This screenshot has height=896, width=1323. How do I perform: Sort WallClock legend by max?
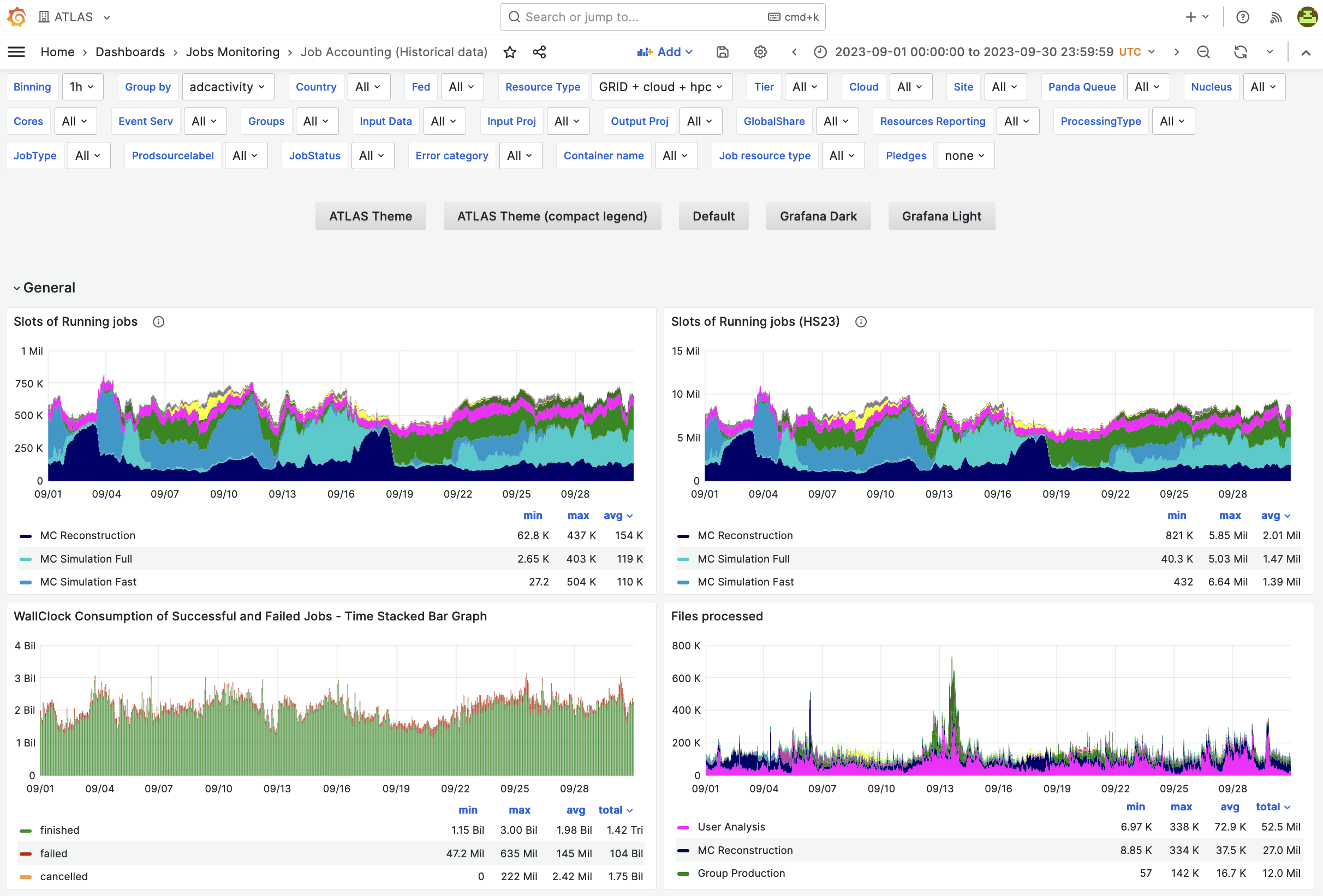point(519,810)
